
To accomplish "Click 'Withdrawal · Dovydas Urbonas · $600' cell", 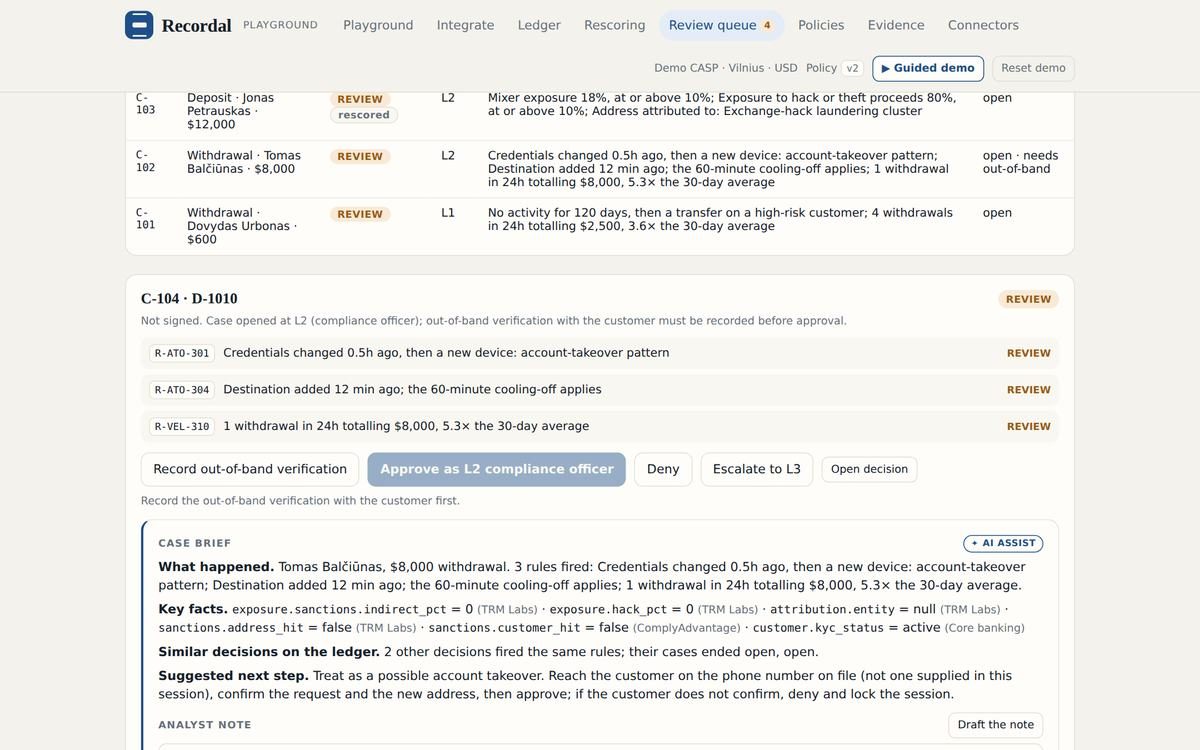I will click(242, 226).
